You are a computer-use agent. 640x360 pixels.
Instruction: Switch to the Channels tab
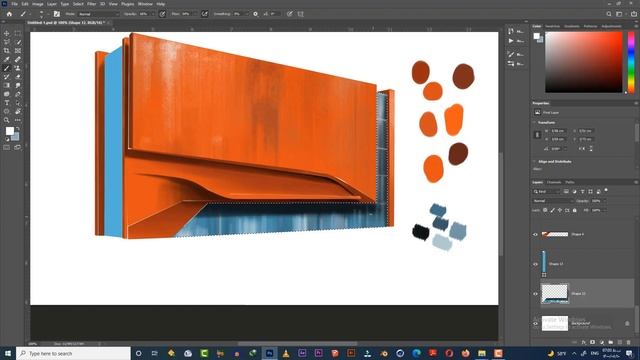click(x=554, y=182)
